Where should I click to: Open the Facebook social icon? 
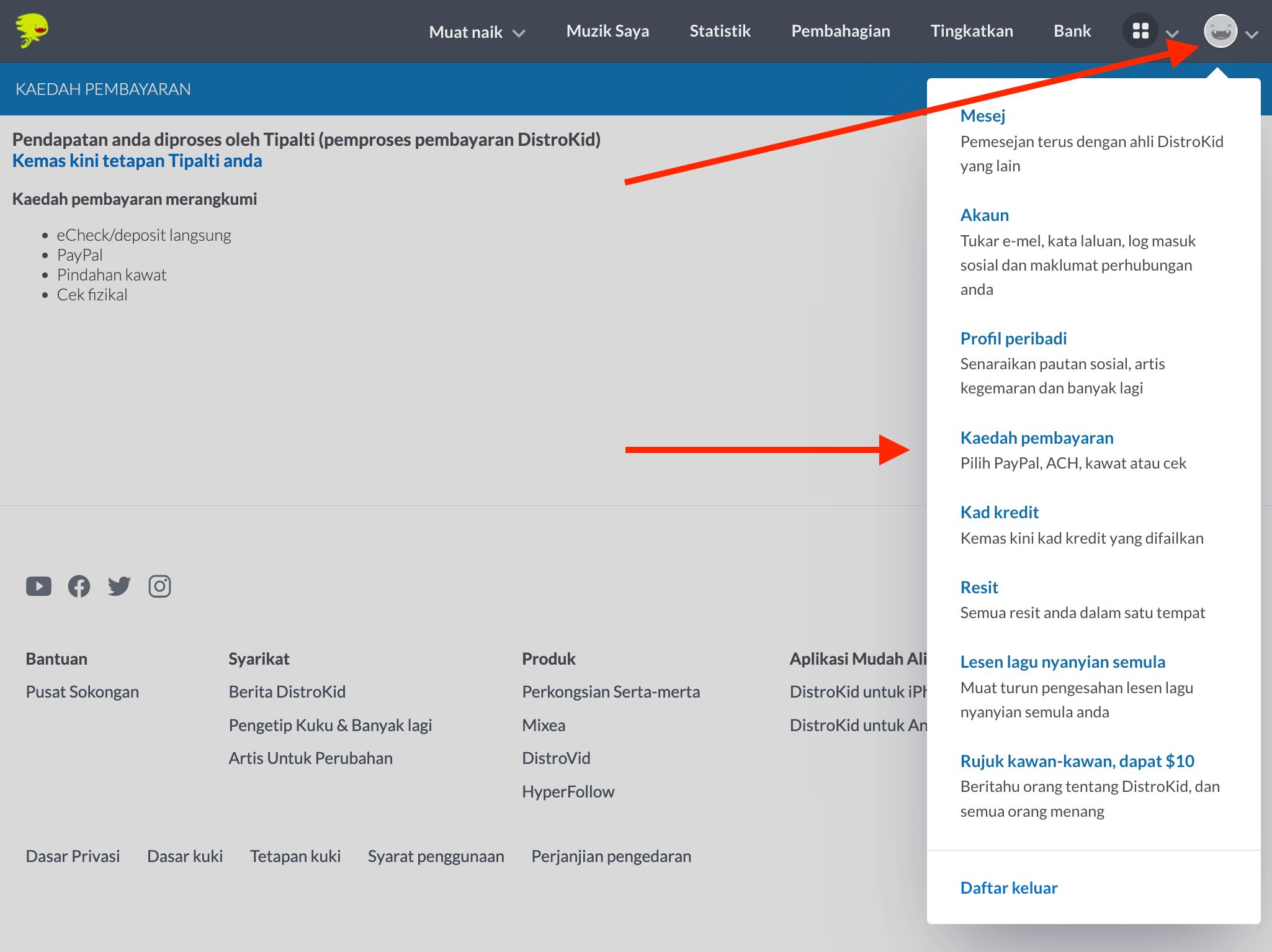tap(79, 586)
